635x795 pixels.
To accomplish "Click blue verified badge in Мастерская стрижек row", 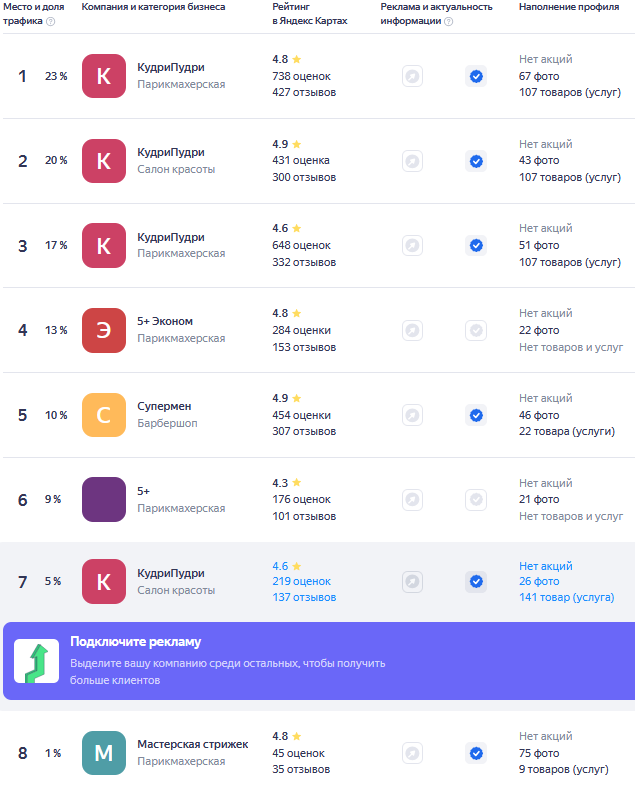I will click(x=476, y=753).
